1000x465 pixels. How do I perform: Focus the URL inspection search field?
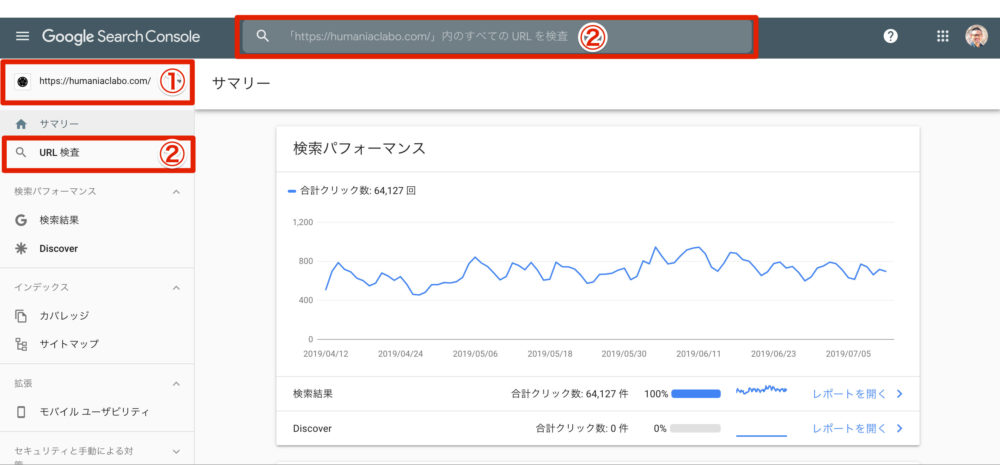tap(497, 36)
